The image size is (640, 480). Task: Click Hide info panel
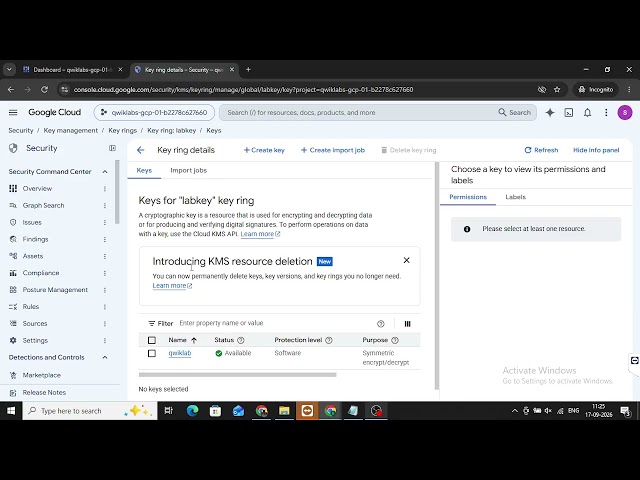tap(596, 150)
